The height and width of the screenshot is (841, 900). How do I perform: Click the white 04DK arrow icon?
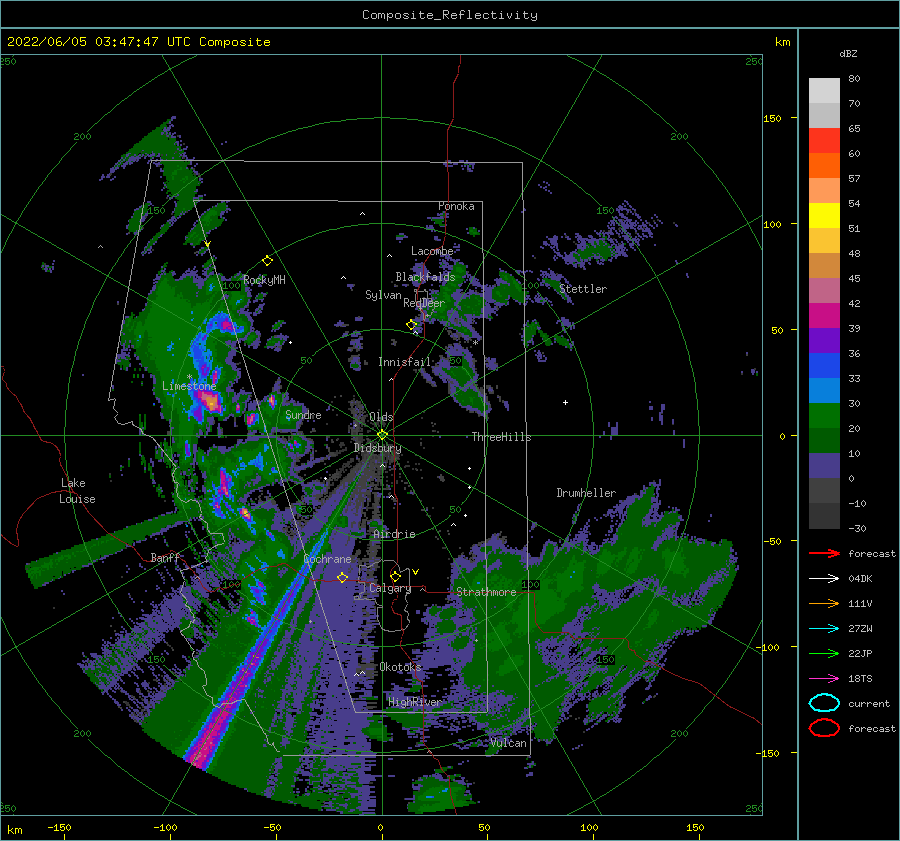(x=824, y=579)
